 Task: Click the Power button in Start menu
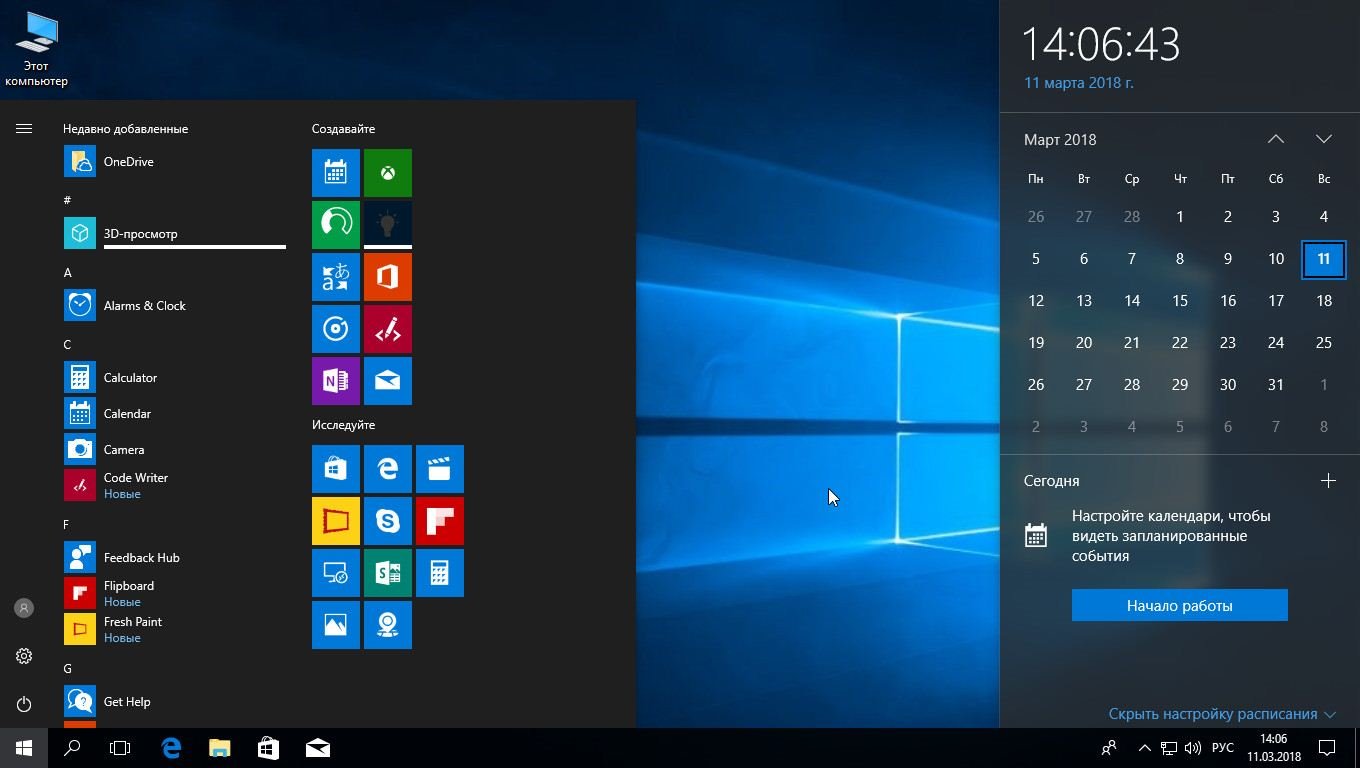24,704
